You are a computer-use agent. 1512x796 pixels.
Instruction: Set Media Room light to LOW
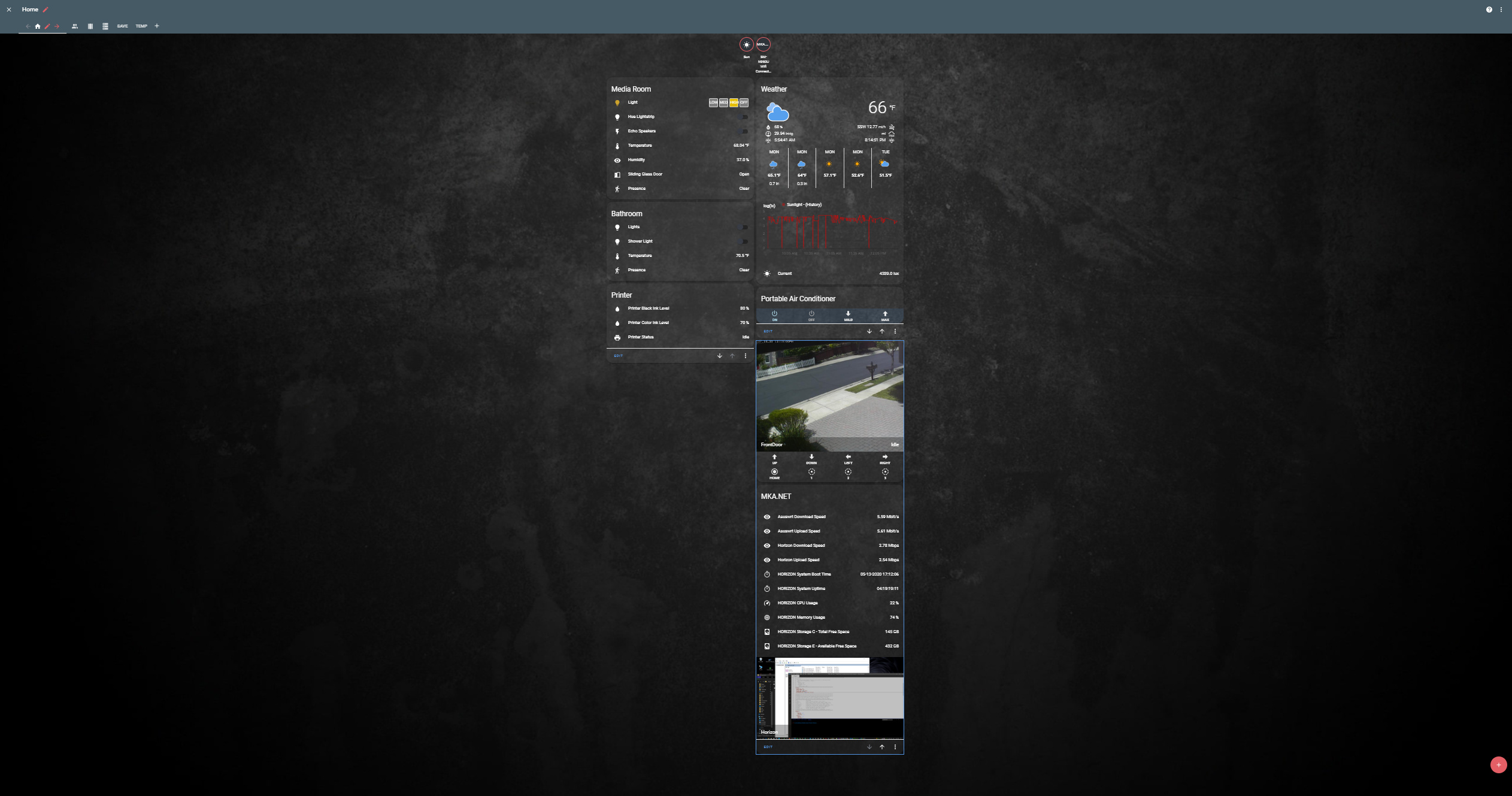pyautogui.click(x=713, y=102)
